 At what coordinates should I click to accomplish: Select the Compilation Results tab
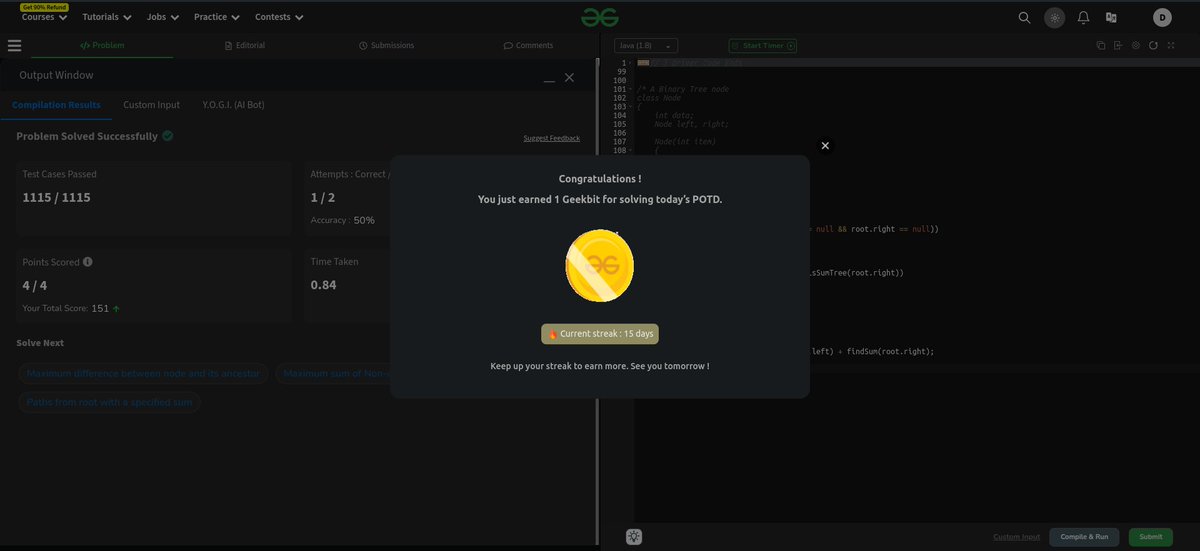coord(56,104)
